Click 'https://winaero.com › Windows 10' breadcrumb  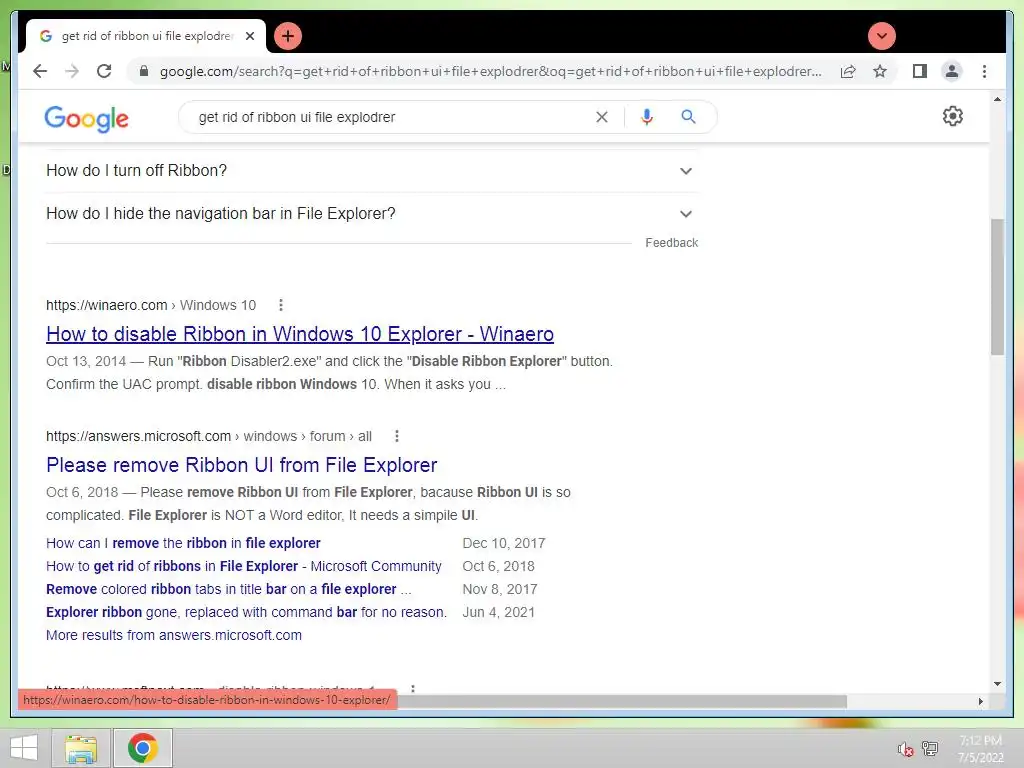click(x=151, y=305)
